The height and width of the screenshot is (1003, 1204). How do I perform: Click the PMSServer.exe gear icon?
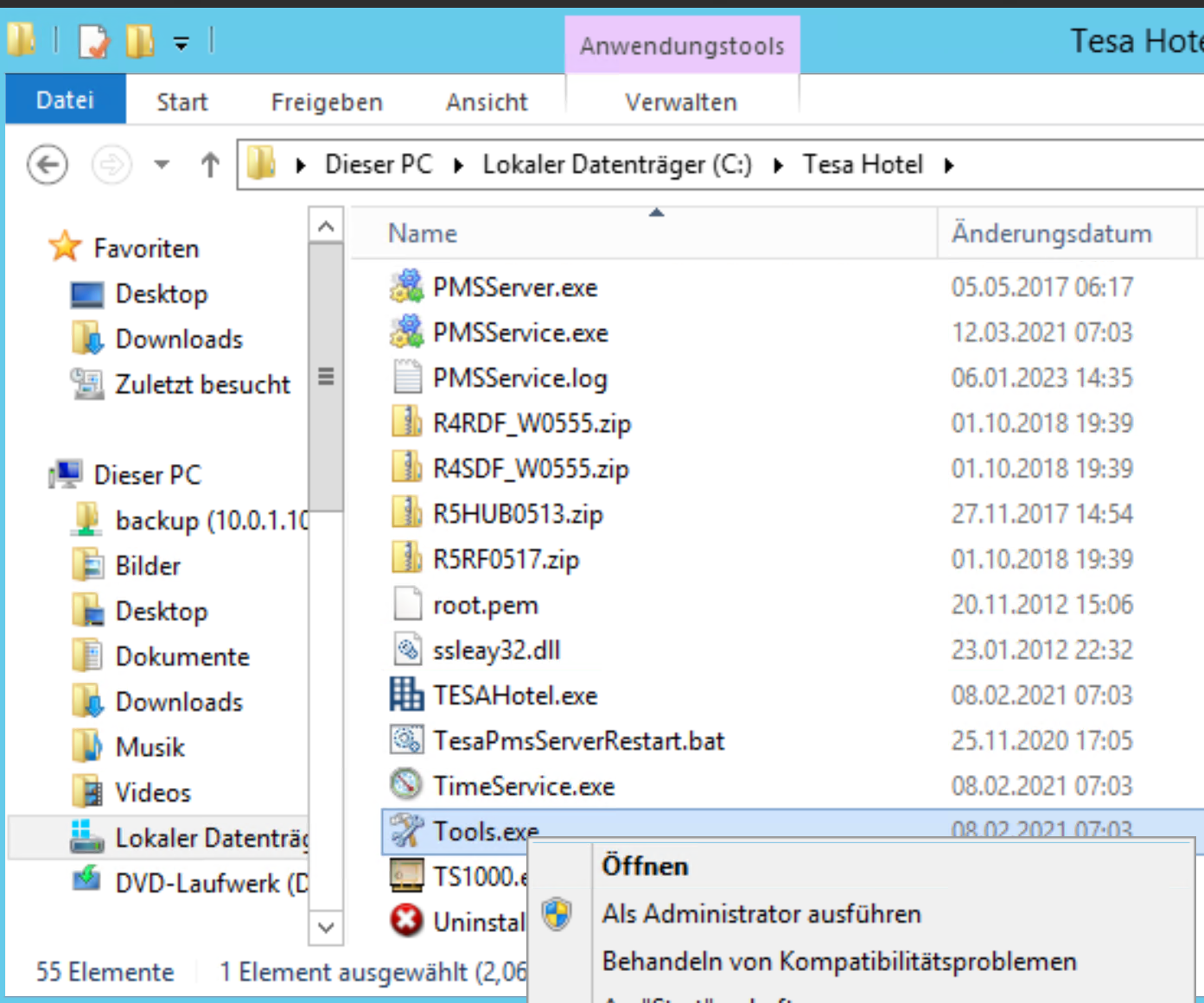[406, 286]
